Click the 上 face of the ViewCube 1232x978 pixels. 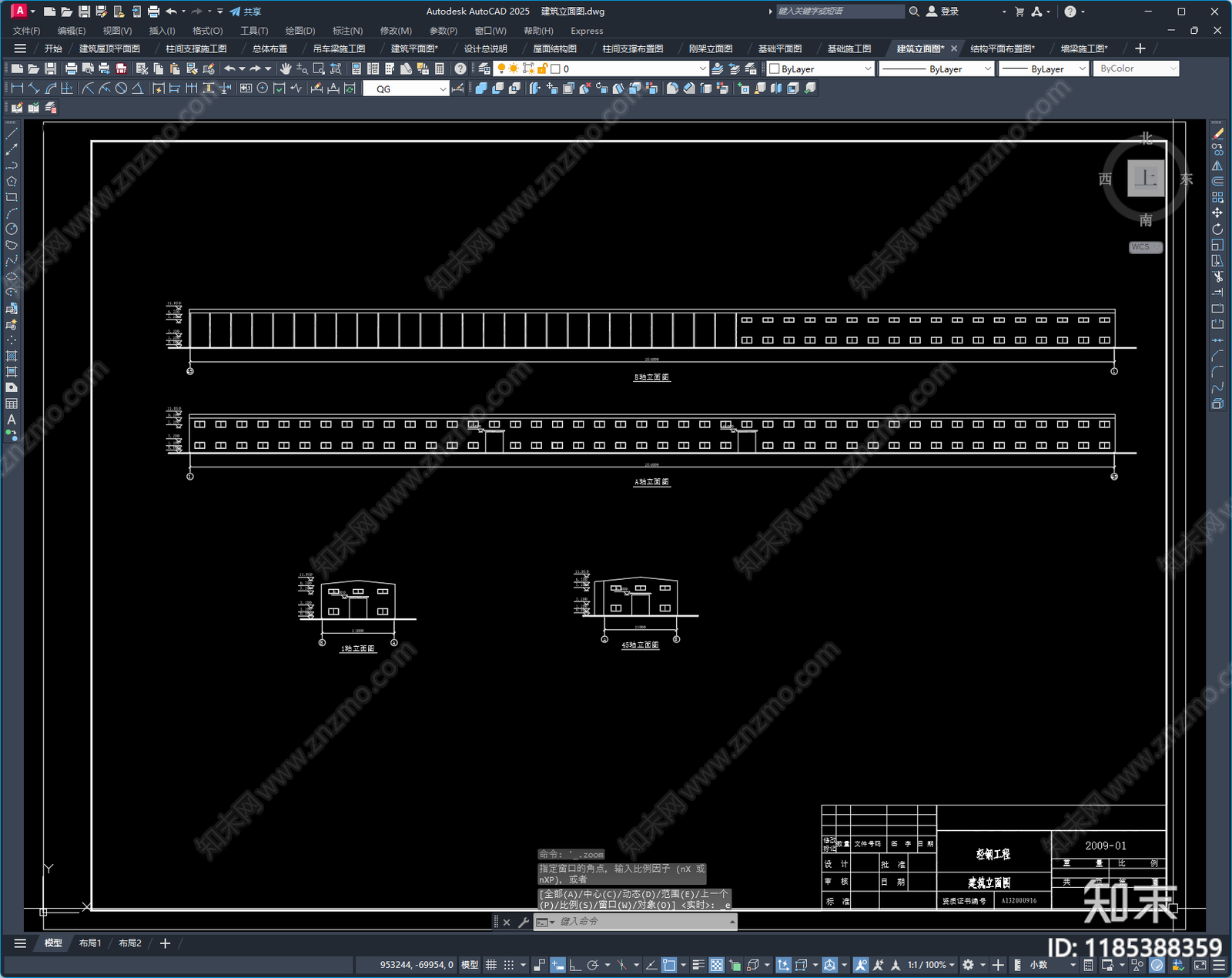click(x=1146, y=179)
